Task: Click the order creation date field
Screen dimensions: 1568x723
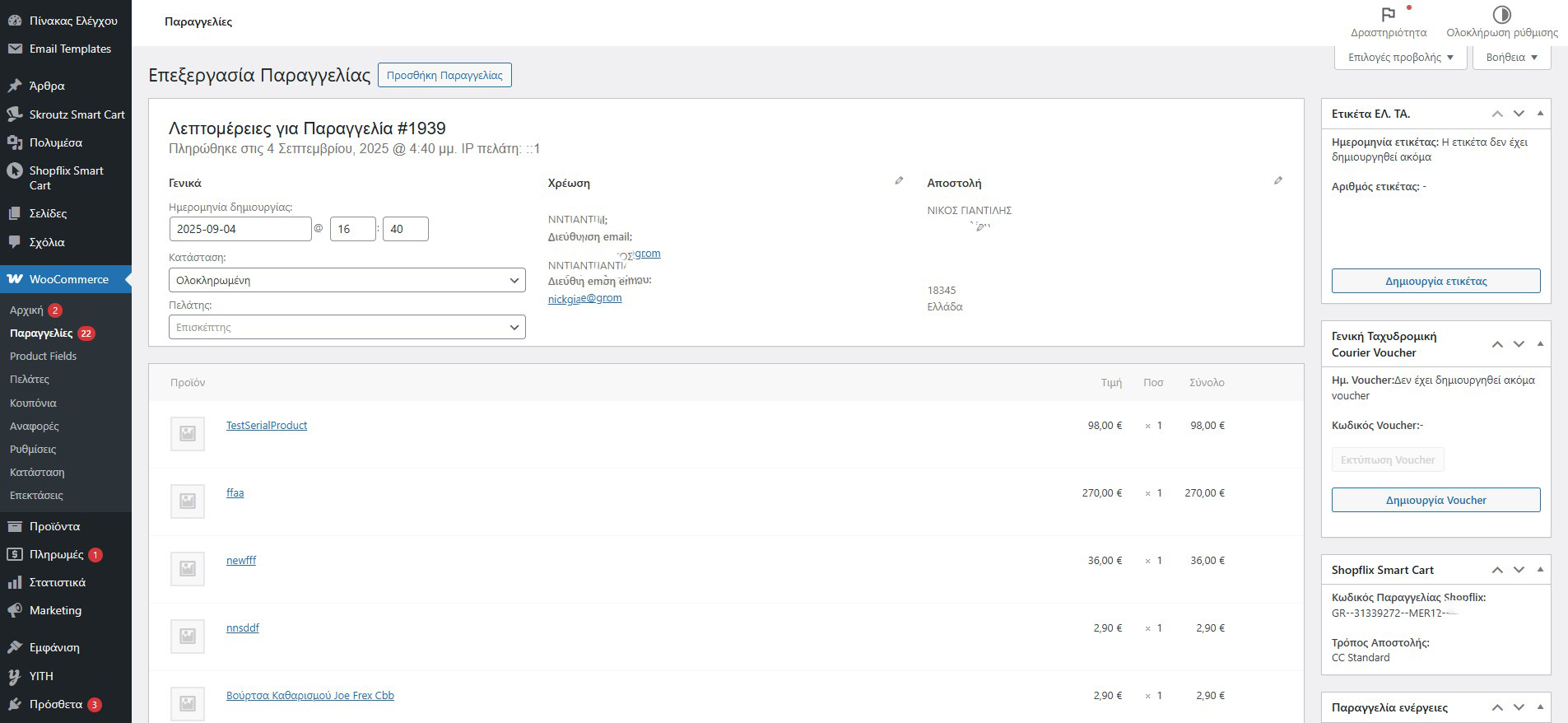Action: (240, 229)
